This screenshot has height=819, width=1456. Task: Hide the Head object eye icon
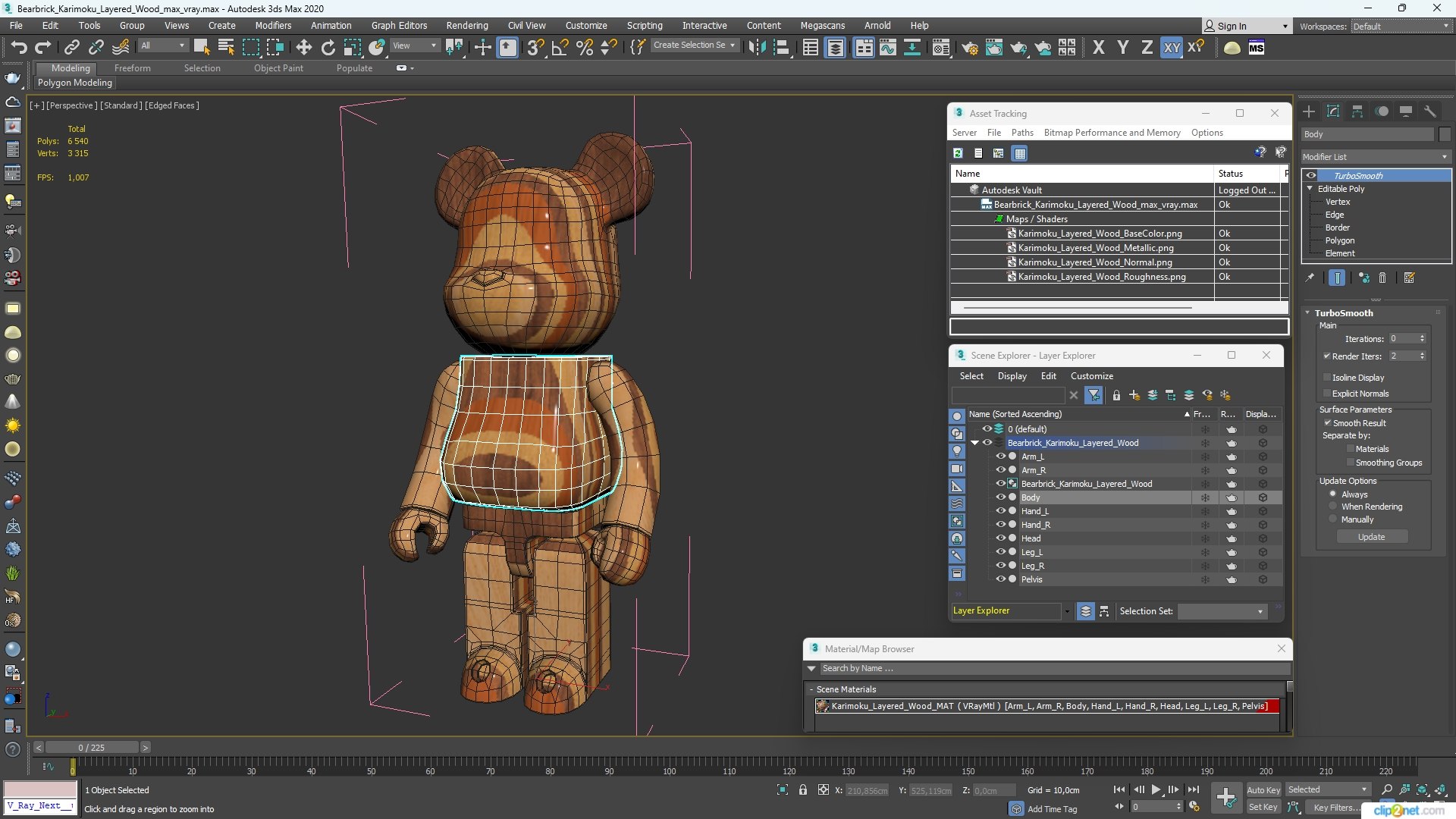click(x=1001, y=538)
